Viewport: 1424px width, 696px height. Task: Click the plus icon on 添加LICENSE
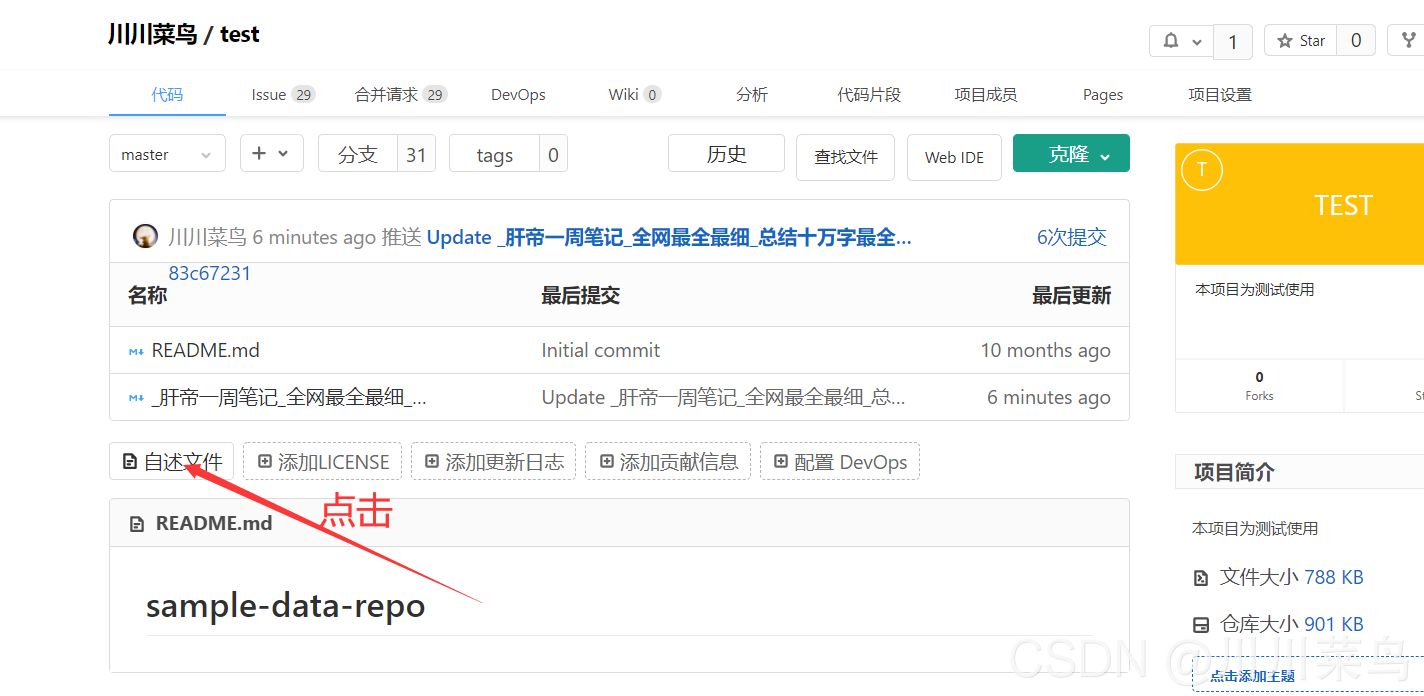[264, 462]
